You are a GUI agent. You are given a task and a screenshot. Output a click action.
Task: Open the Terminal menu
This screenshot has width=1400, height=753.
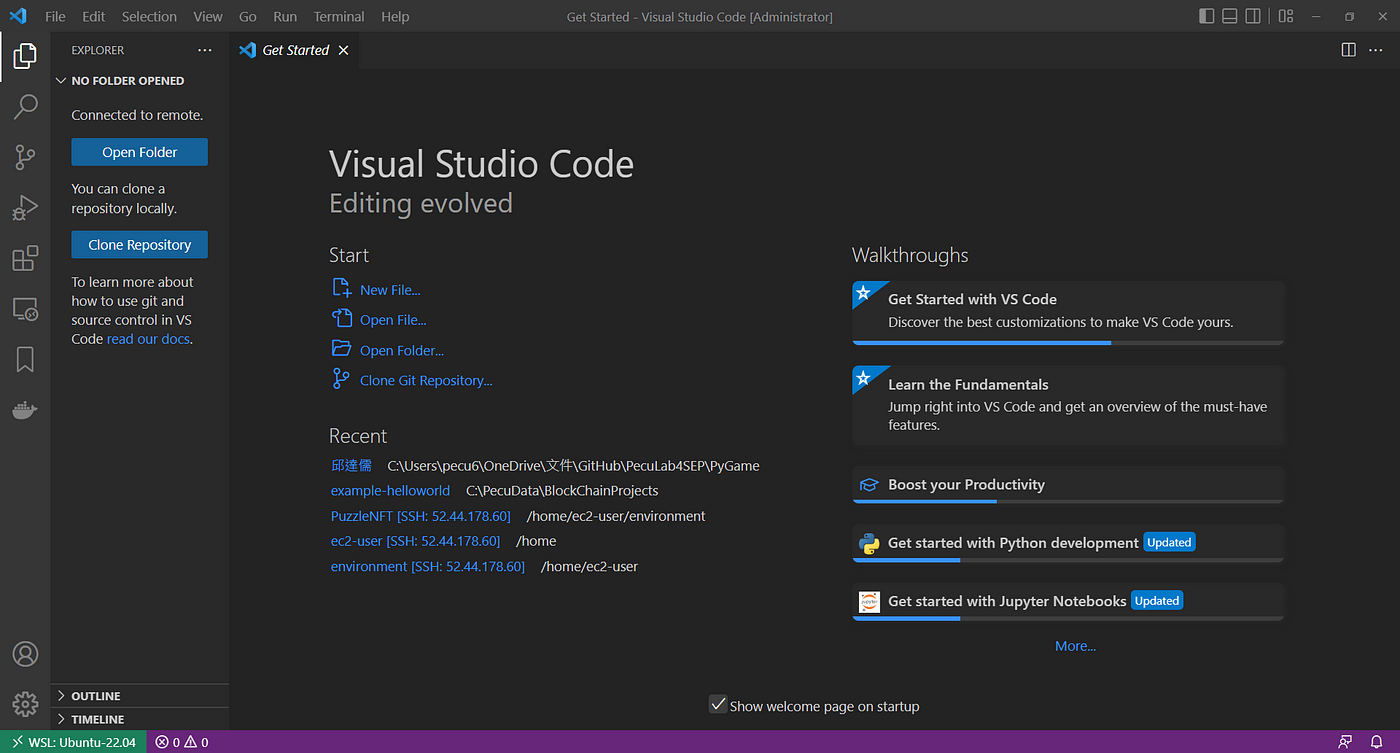(339, 17)
